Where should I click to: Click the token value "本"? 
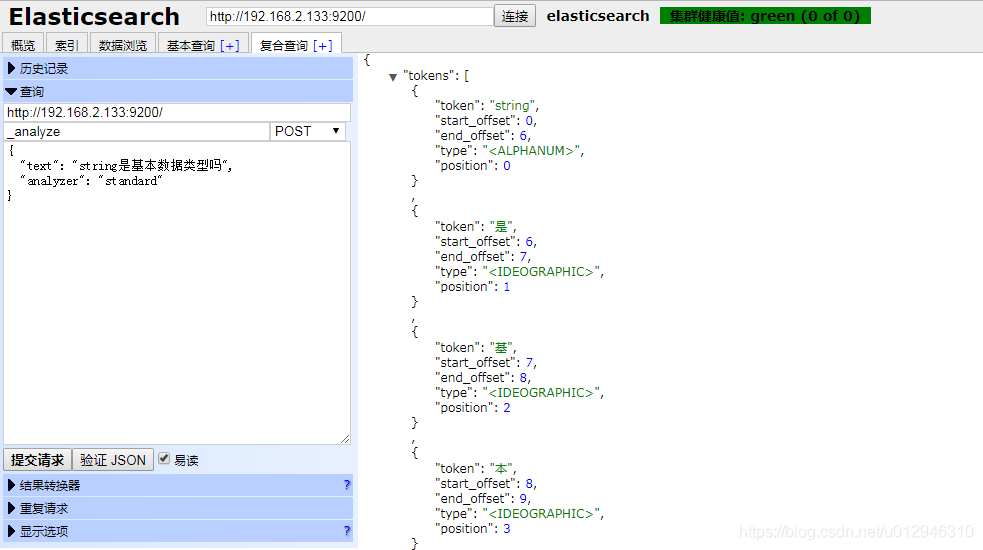point(501,468)
